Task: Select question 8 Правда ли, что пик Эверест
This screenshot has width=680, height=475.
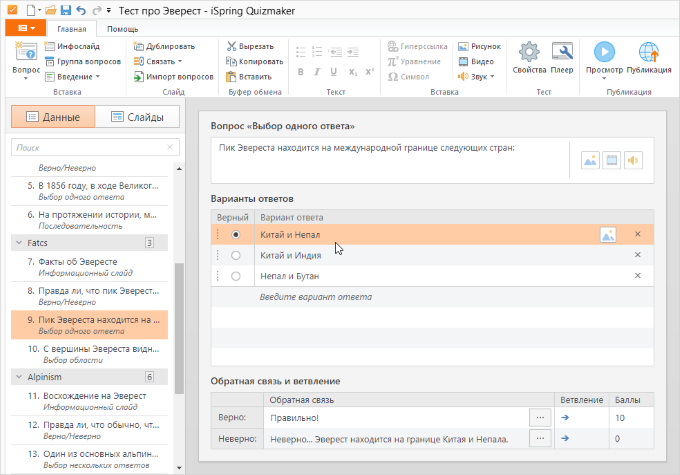Action: 89,296
